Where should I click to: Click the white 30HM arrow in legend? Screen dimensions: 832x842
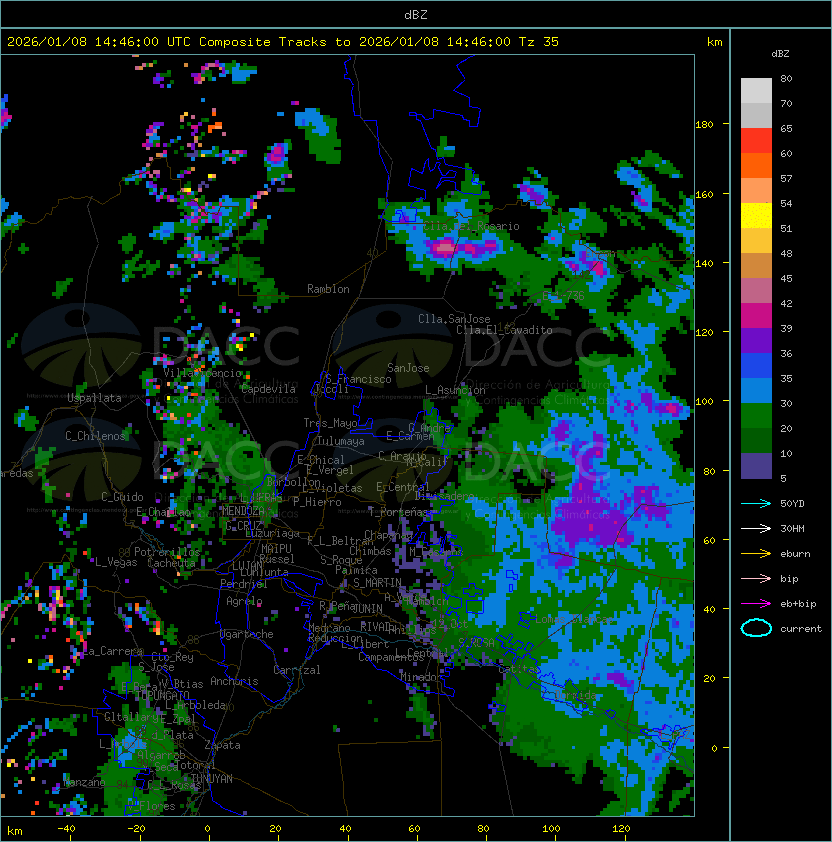[756, 528]
